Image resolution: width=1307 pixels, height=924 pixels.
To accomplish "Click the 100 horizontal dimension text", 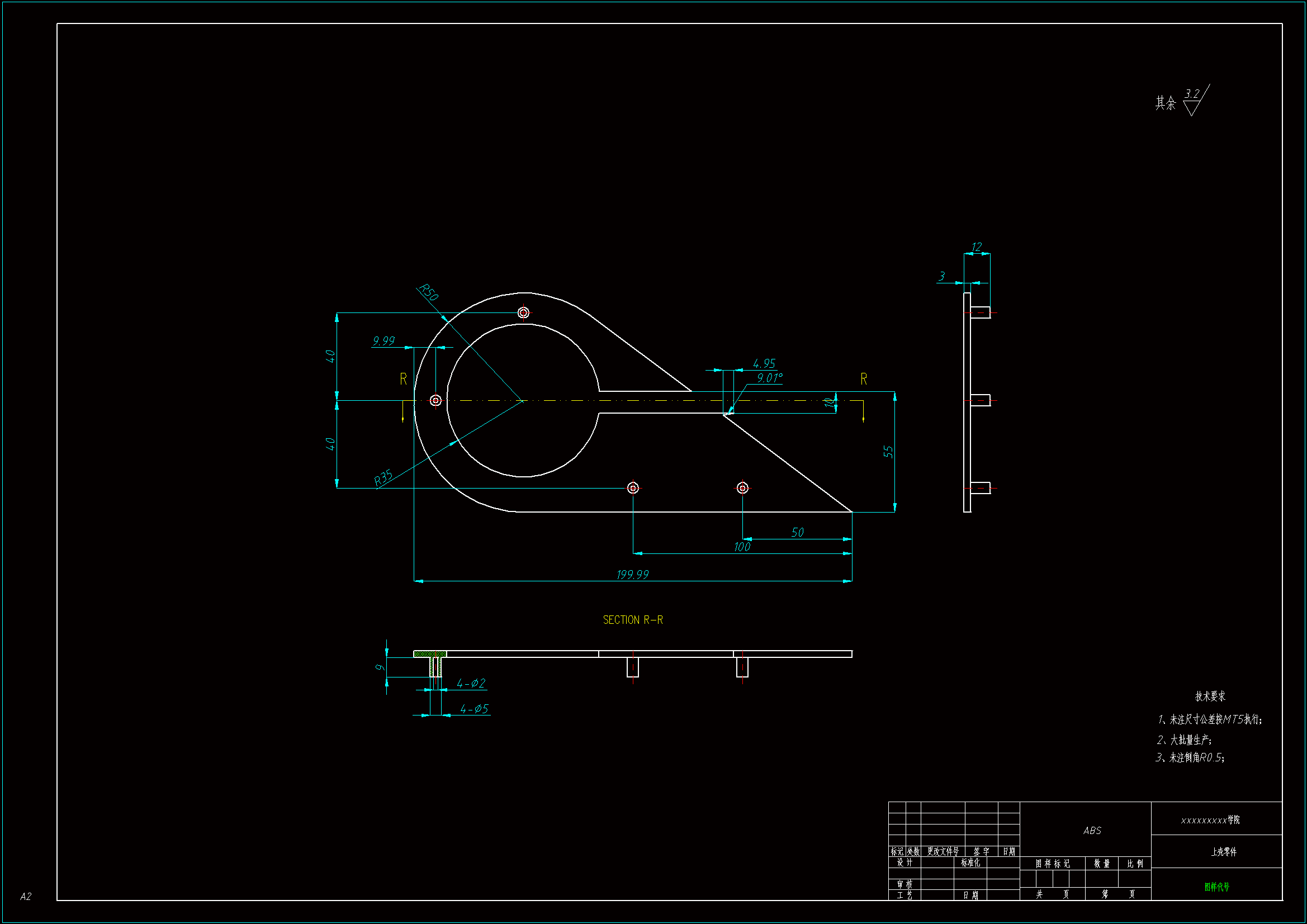I will pyautogui.click(x=742, y=547).
